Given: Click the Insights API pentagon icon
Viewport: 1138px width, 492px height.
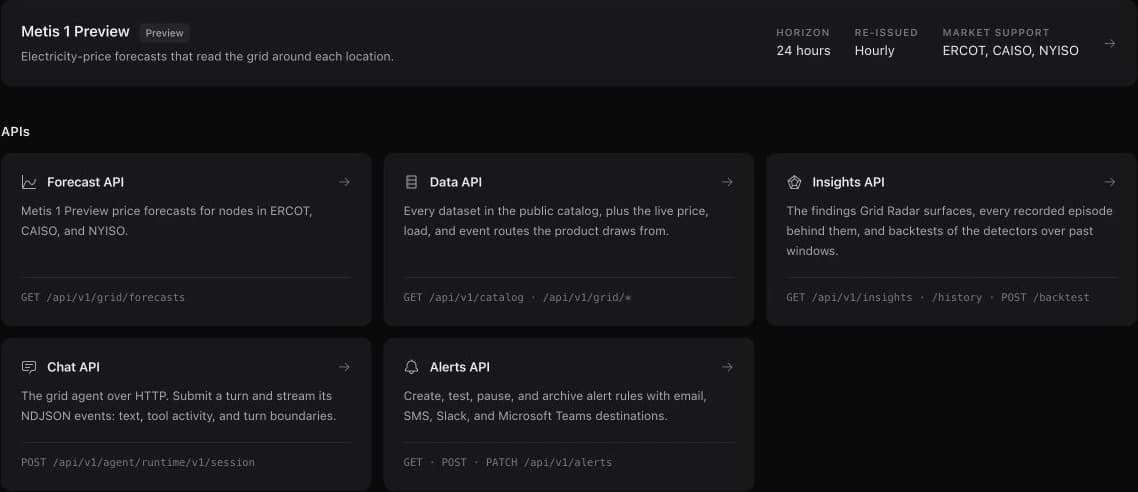Looking at the screenshot, I should (x=794, y=182).
